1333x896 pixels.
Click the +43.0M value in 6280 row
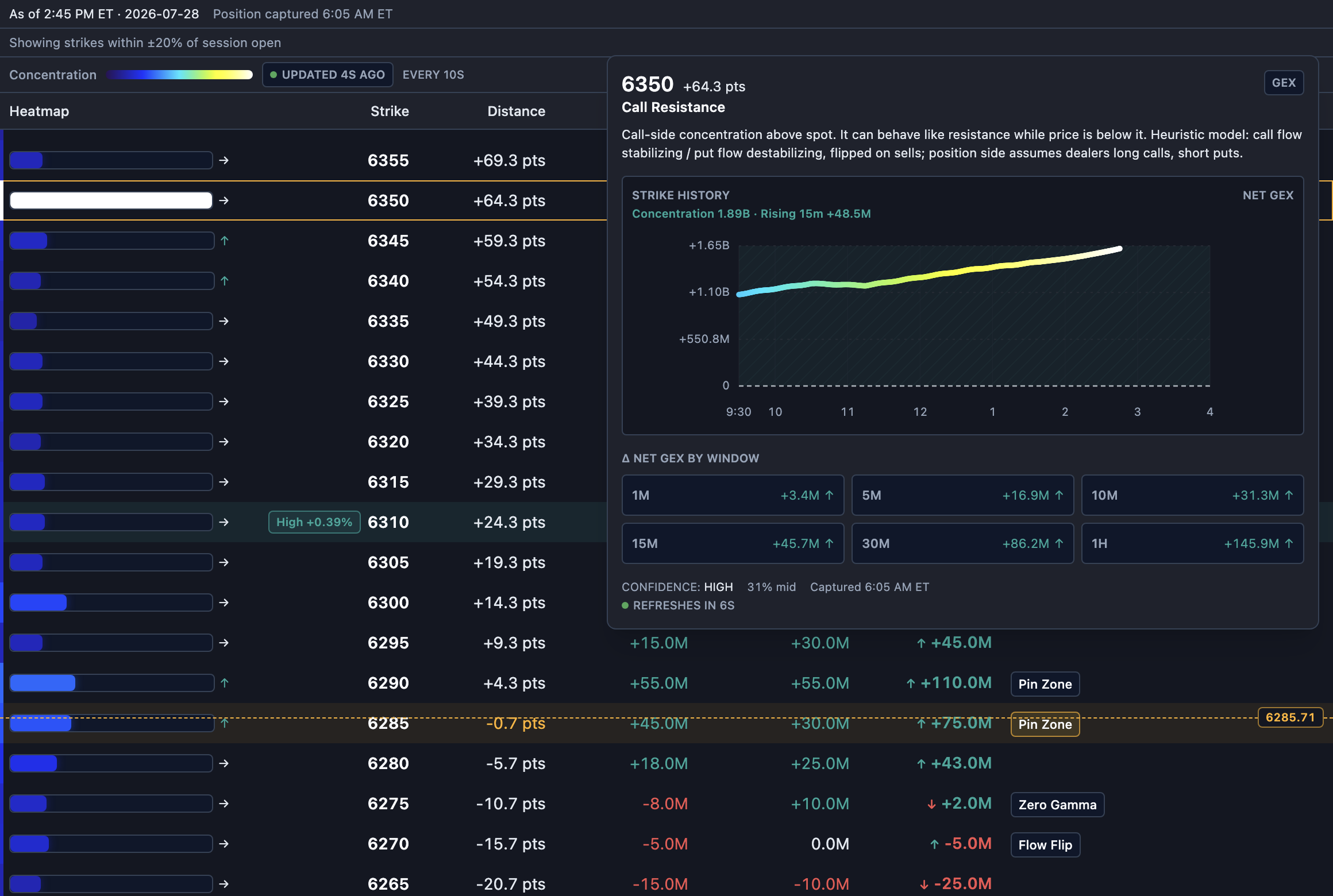click(x=961, y=763)
